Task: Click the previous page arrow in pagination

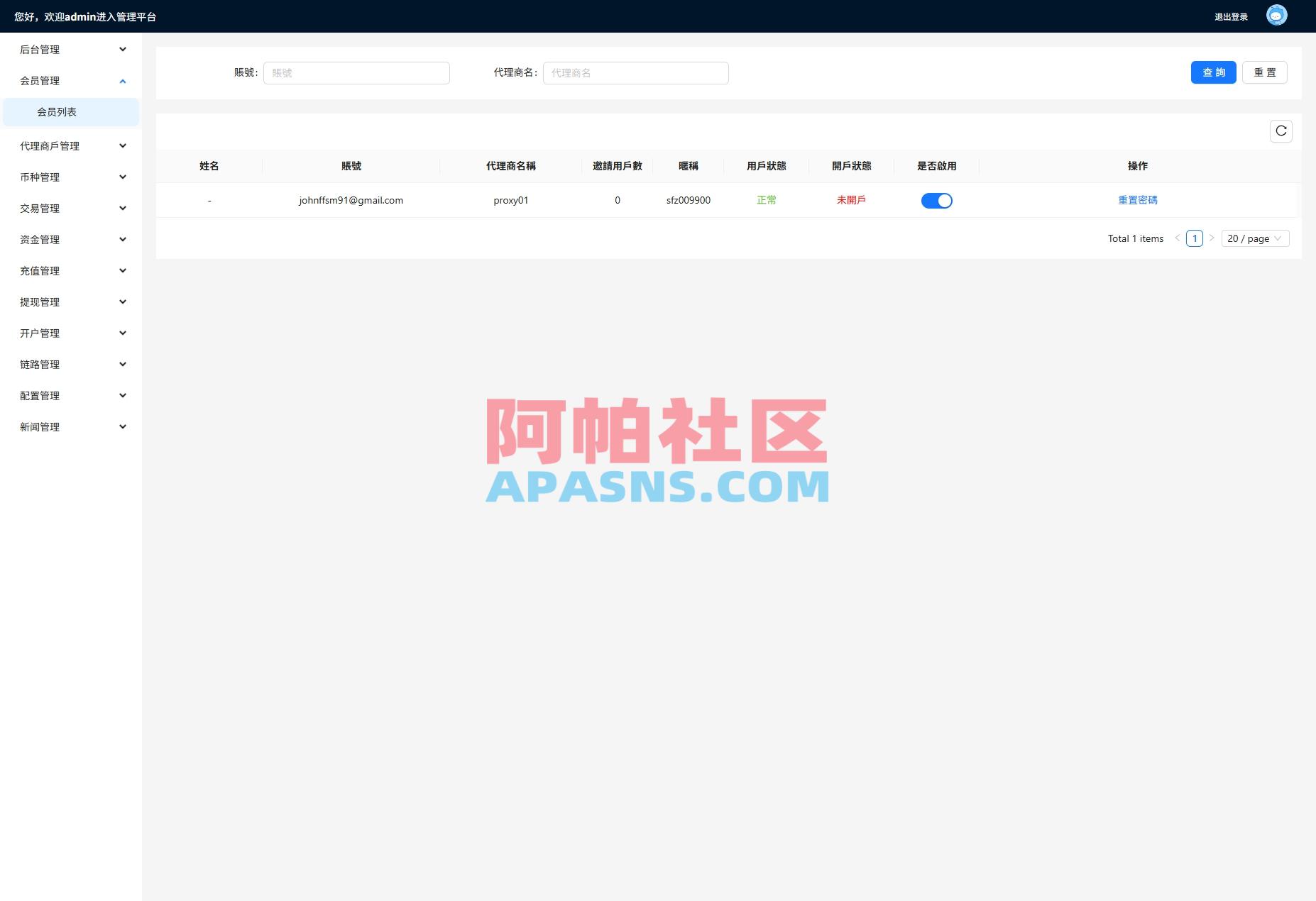Action: 1178,238
